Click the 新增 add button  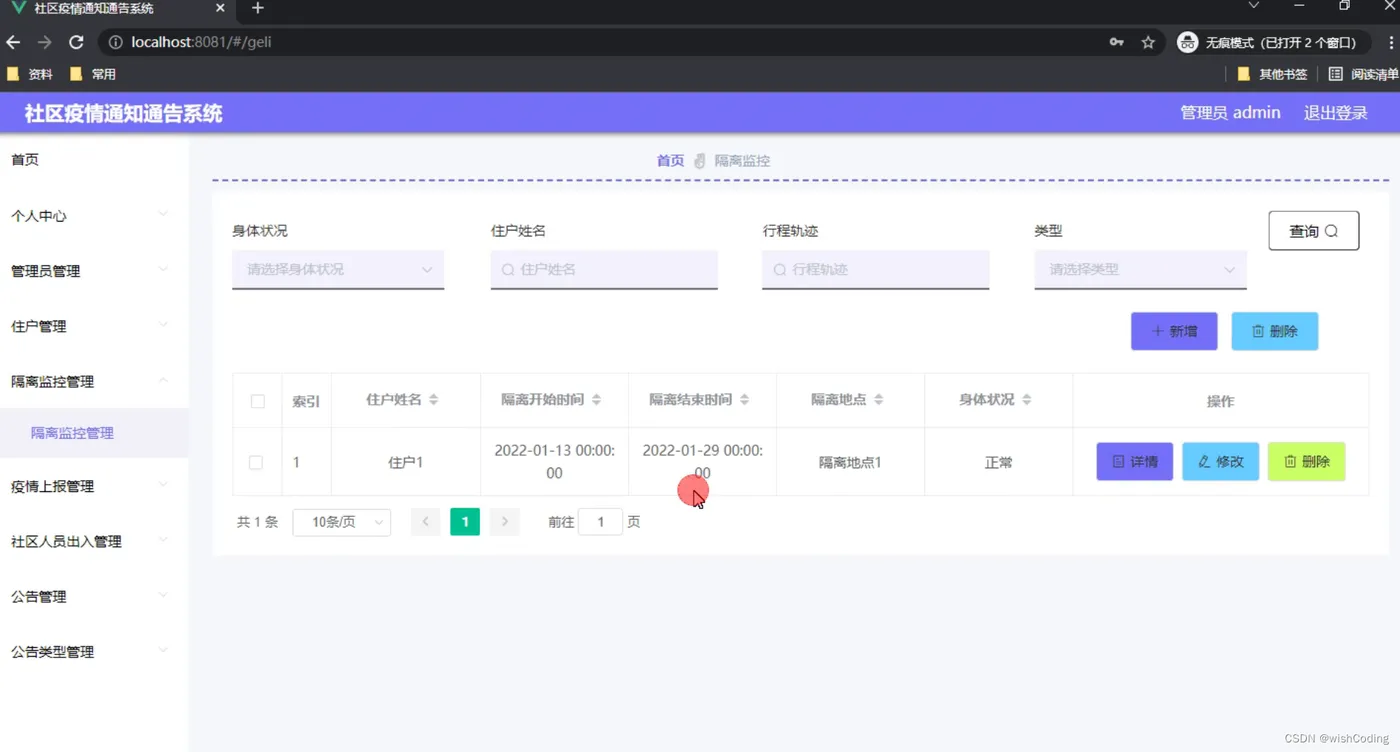1174,331
